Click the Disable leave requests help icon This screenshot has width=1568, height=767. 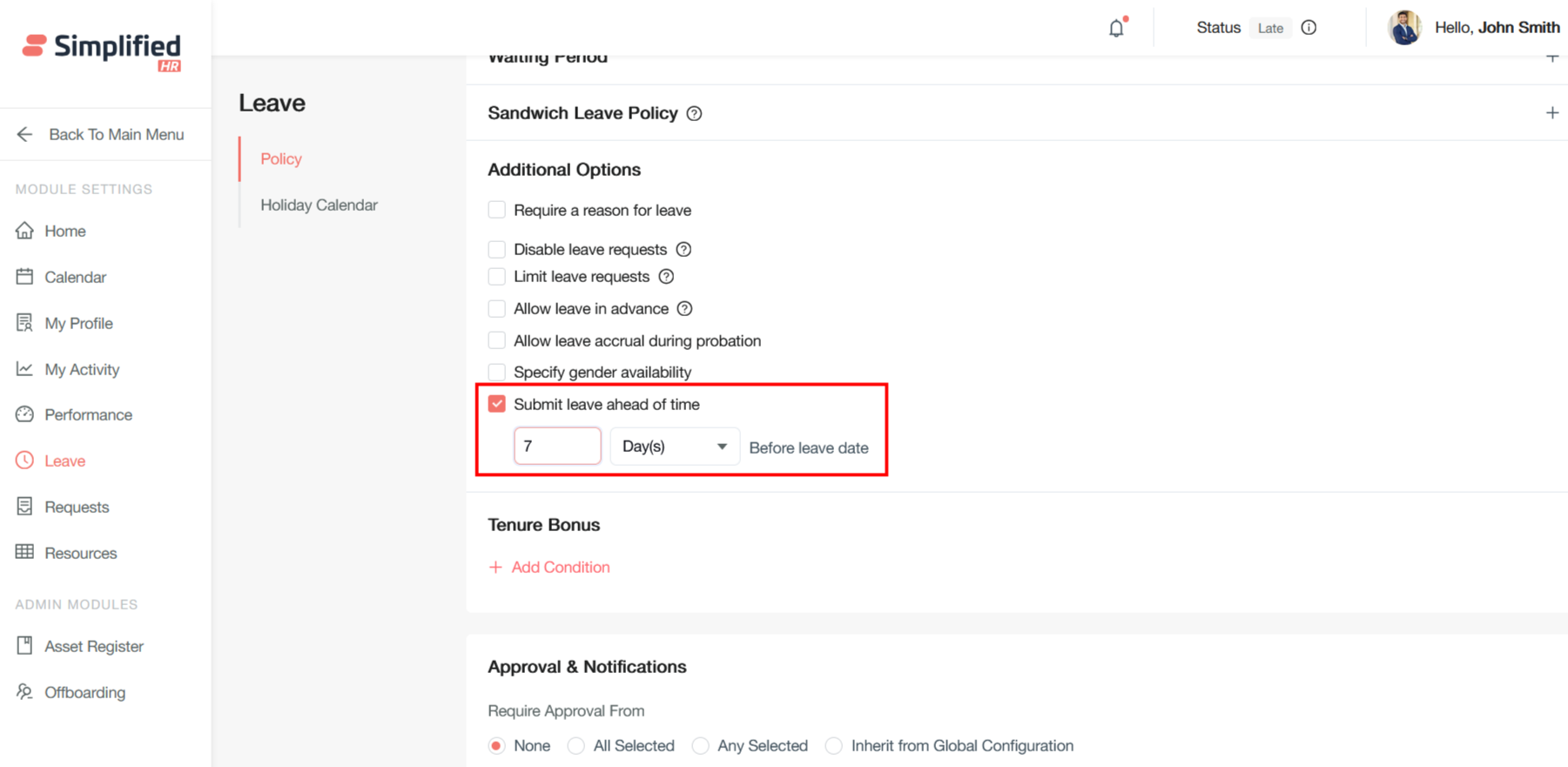click(684, 250)
